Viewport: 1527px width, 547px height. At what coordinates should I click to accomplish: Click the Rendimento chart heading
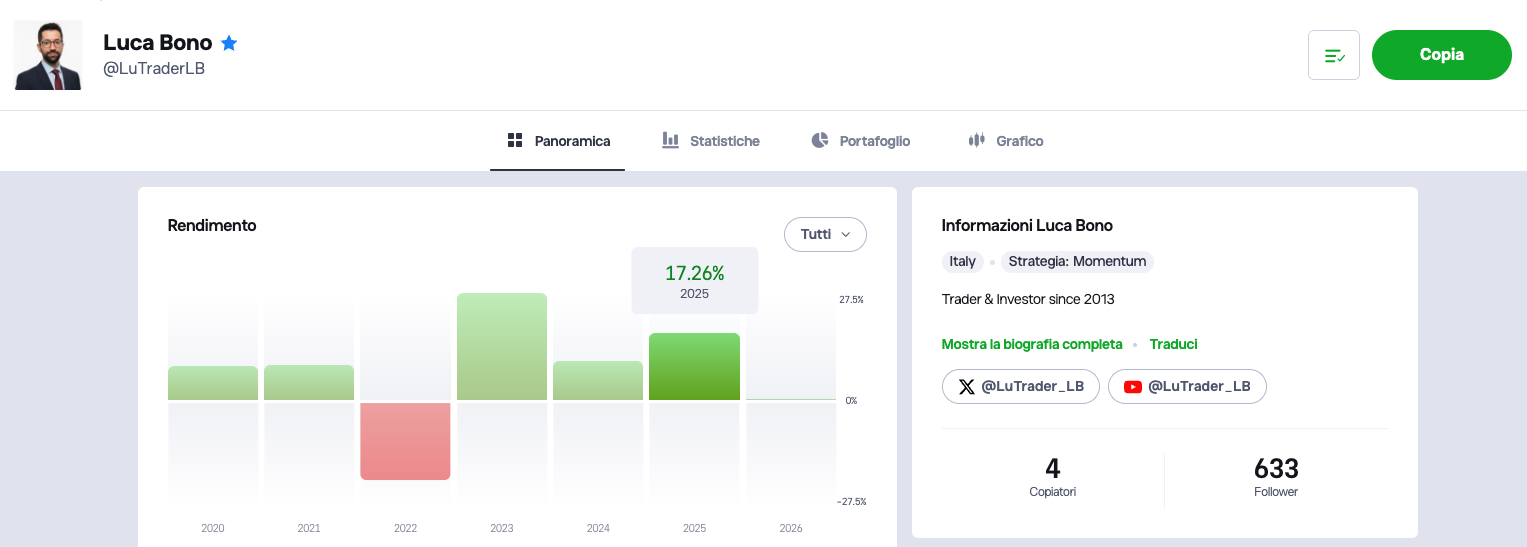(x=212, y=225)
